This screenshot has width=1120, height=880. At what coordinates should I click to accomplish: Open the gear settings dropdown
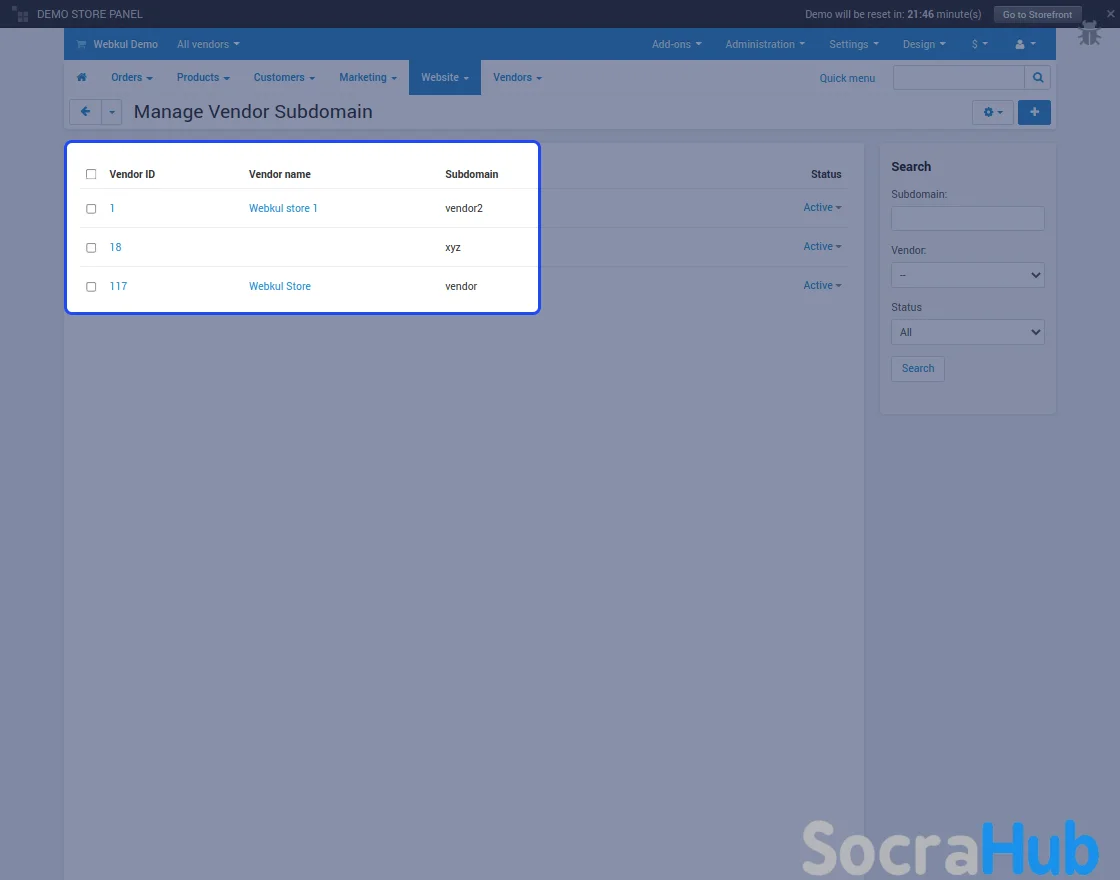[992, 112]
